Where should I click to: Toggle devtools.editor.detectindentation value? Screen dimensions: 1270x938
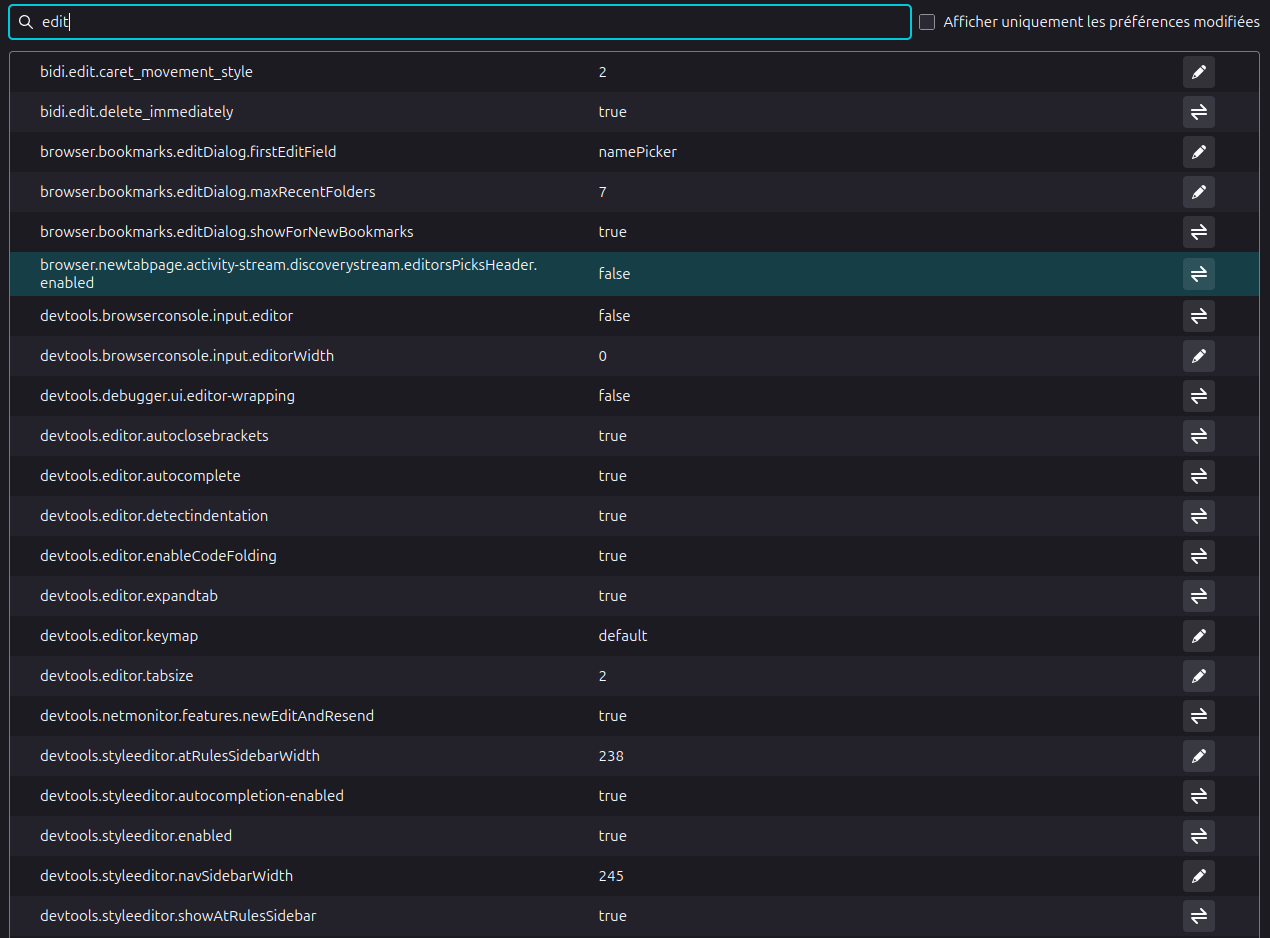[x=1198, y=516]
